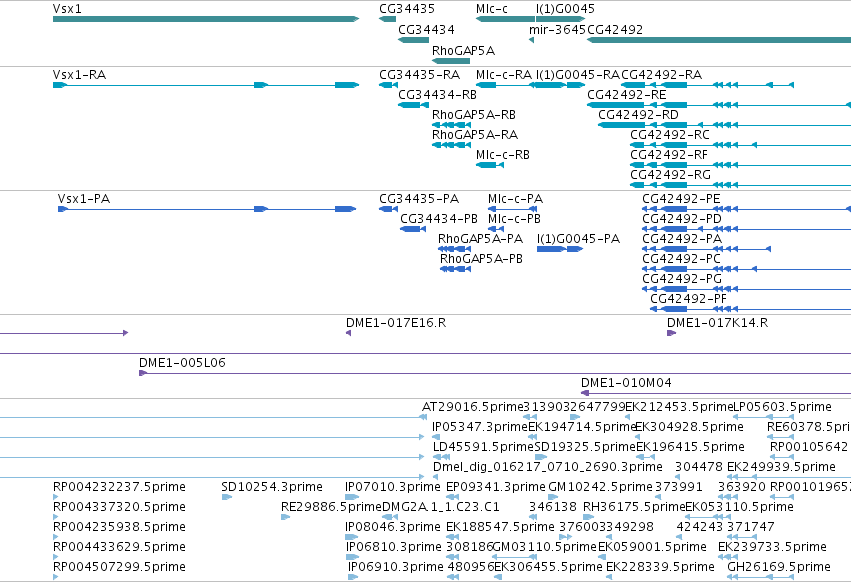
Task: Click the RH36175.5prime EST label
Action: coord(634,507)
